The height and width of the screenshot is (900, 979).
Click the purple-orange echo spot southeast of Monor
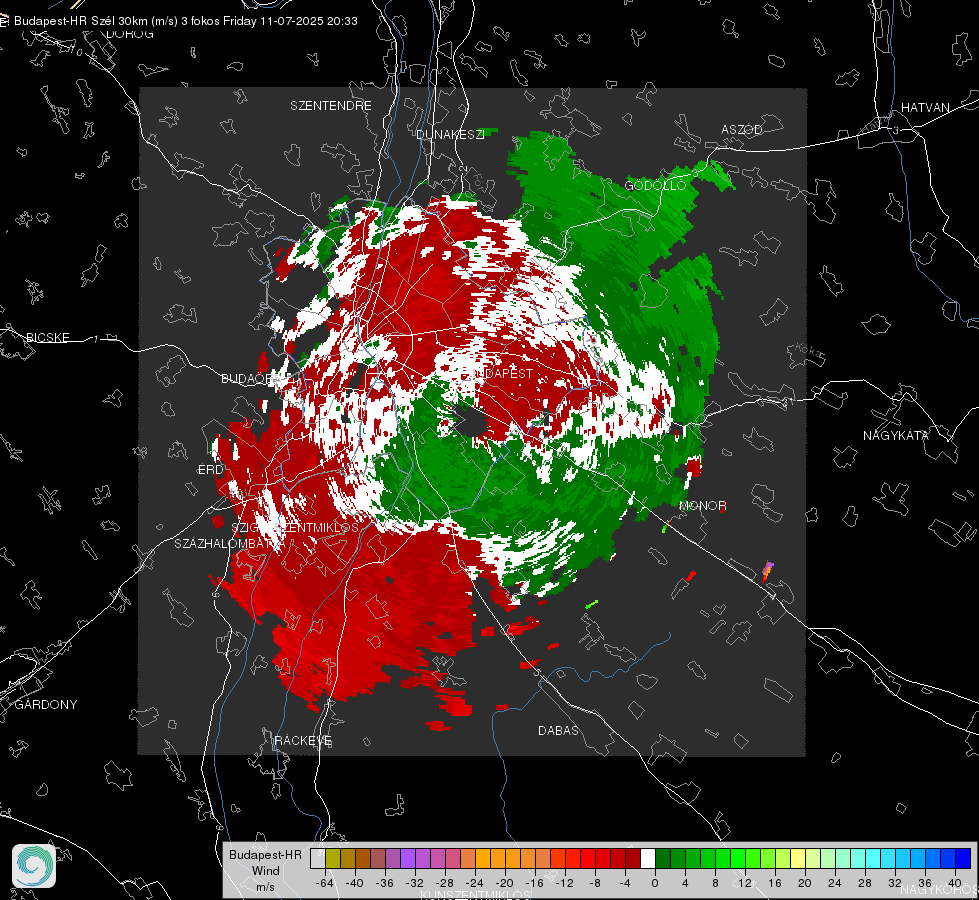(x=767, y=571)
